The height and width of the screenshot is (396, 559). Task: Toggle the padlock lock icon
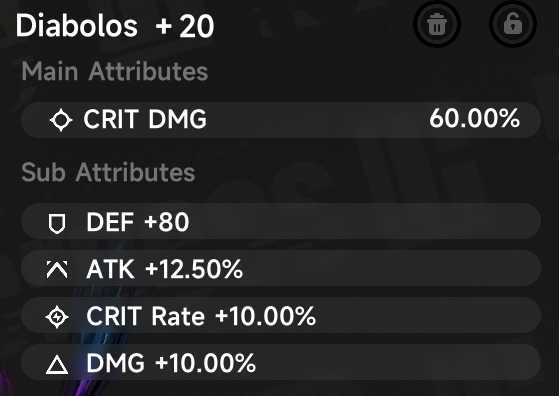point(513,24)
